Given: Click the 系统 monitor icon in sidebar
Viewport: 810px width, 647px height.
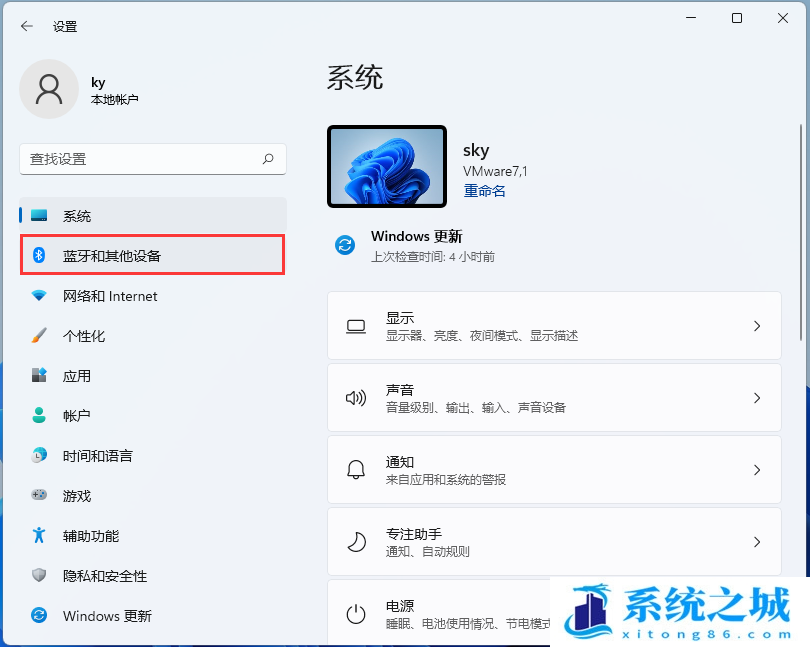Looking at the screenshot, I should point(39,215).
